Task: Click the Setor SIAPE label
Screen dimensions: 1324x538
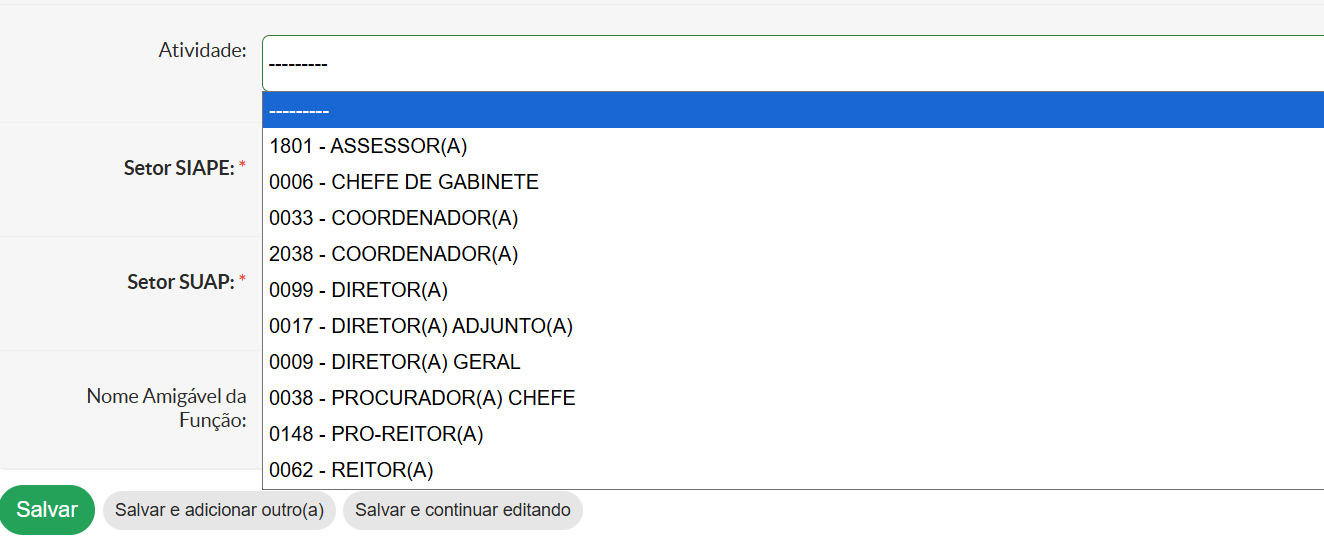Action: [179, 168]
